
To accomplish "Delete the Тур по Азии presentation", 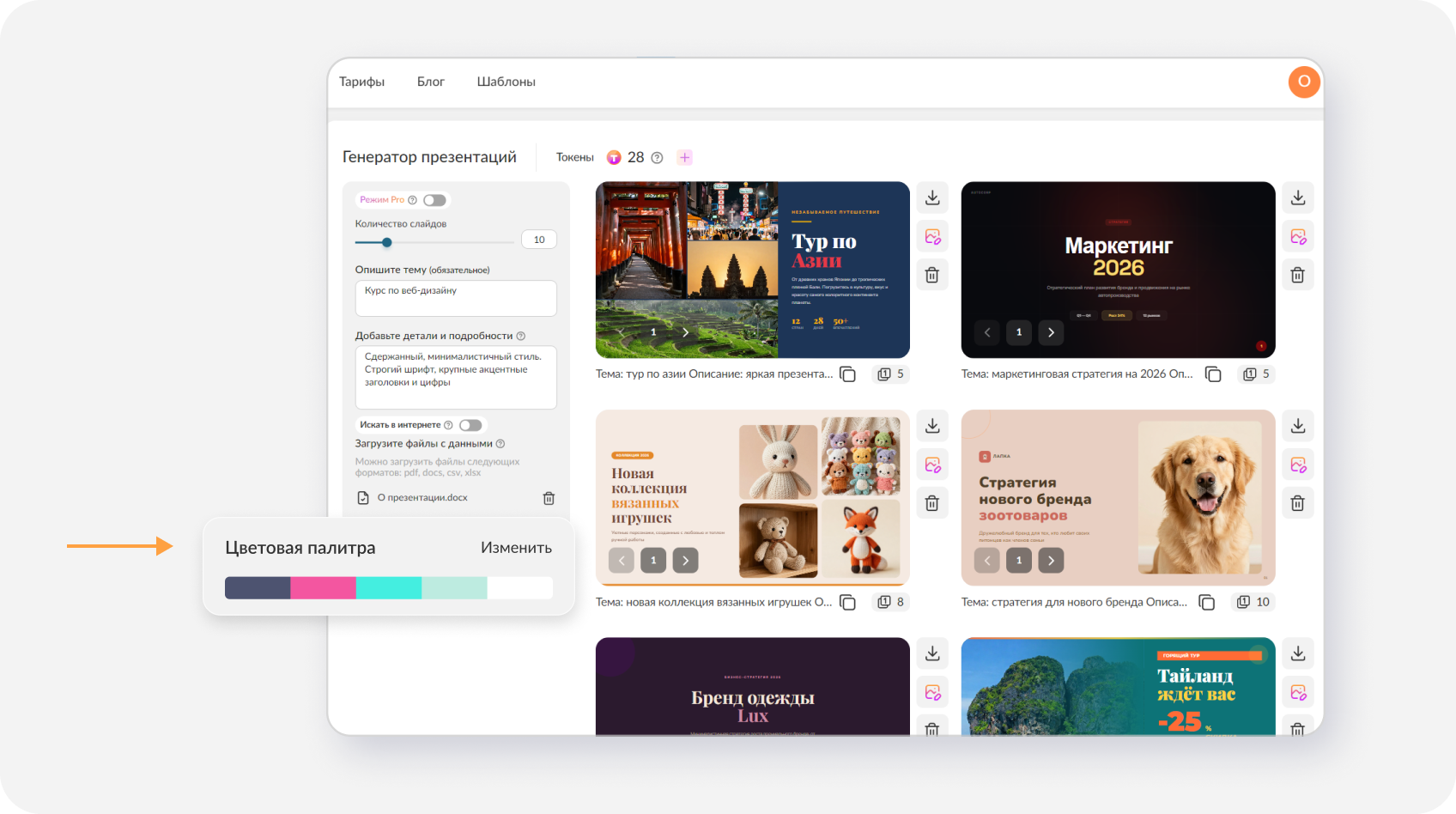I will 932,275.
